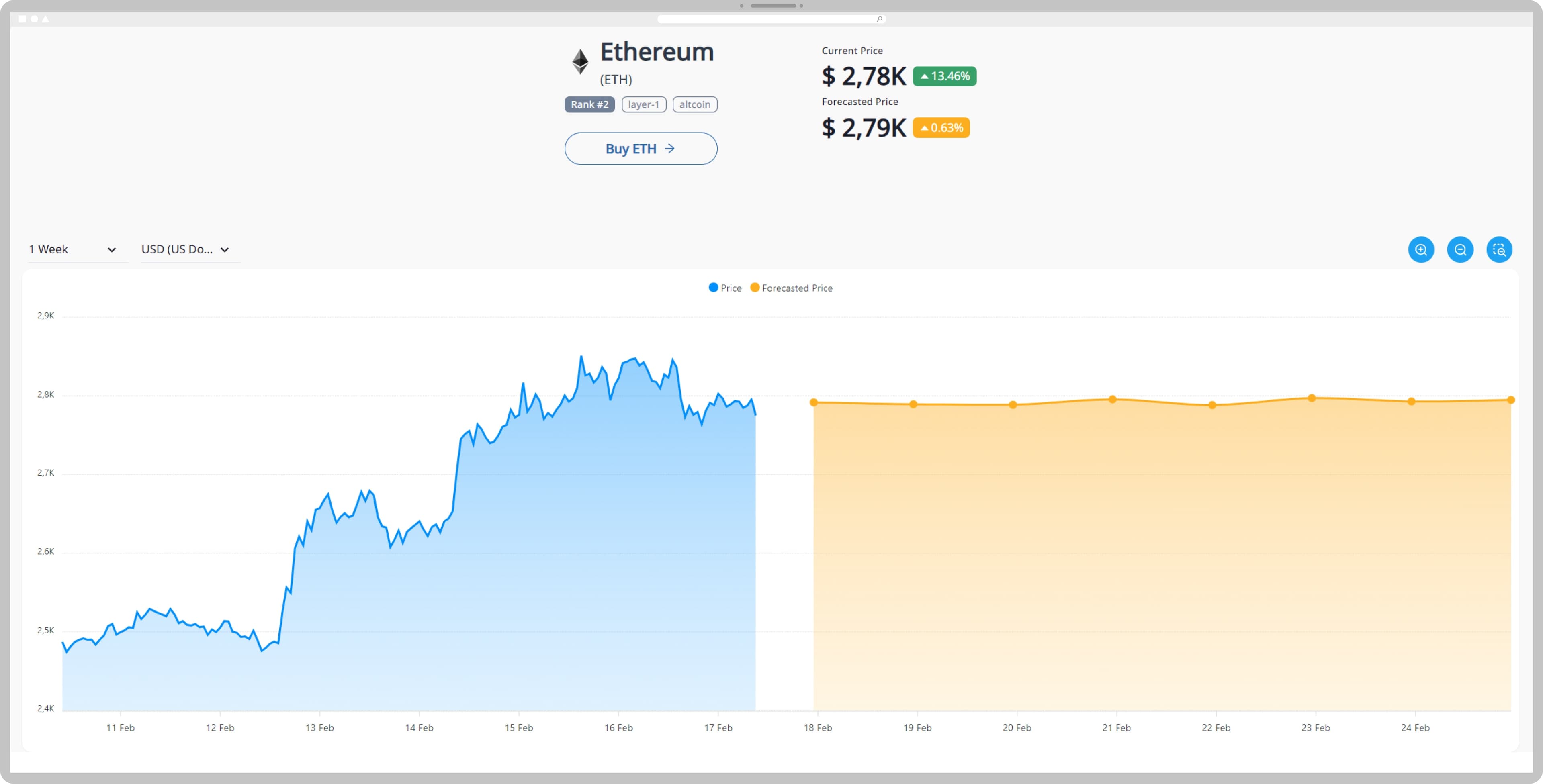1543x784 pixels.
Task: Click the Rank #2 badge
Action: 589,104
